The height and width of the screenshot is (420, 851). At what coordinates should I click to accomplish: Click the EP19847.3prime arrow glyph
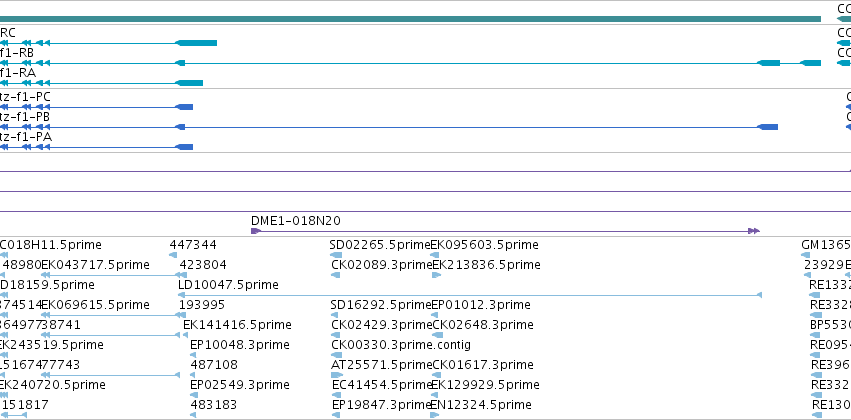tap(336, 415)
